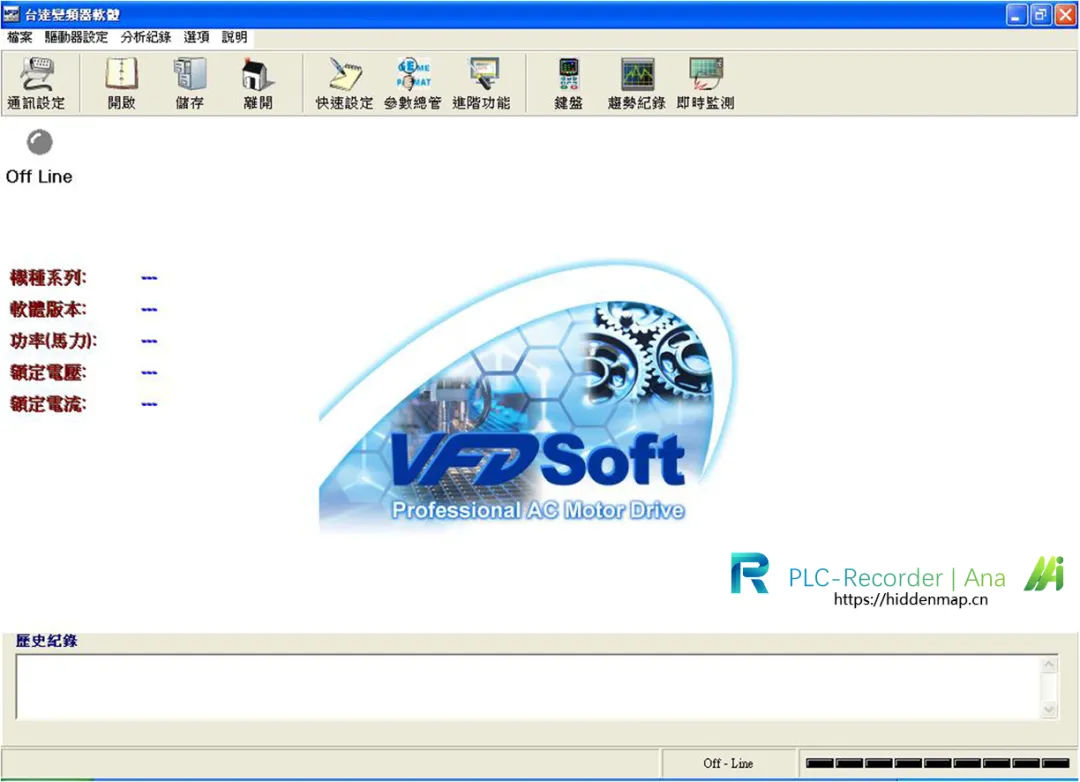Minimize the 台達變頻器軟體 window
Screen dimensions: 1080x782
1017,14
